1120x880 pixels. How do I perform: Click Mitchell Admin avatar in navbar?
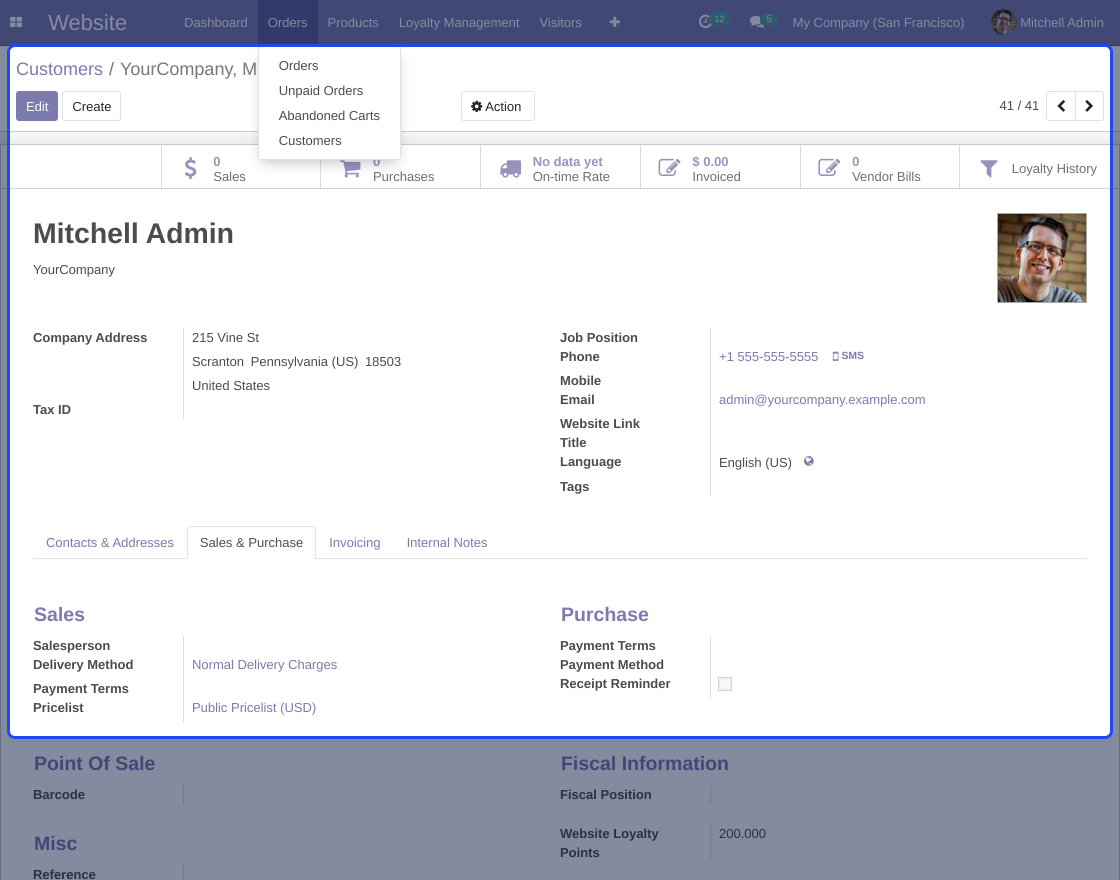[x=1004, y=22]
